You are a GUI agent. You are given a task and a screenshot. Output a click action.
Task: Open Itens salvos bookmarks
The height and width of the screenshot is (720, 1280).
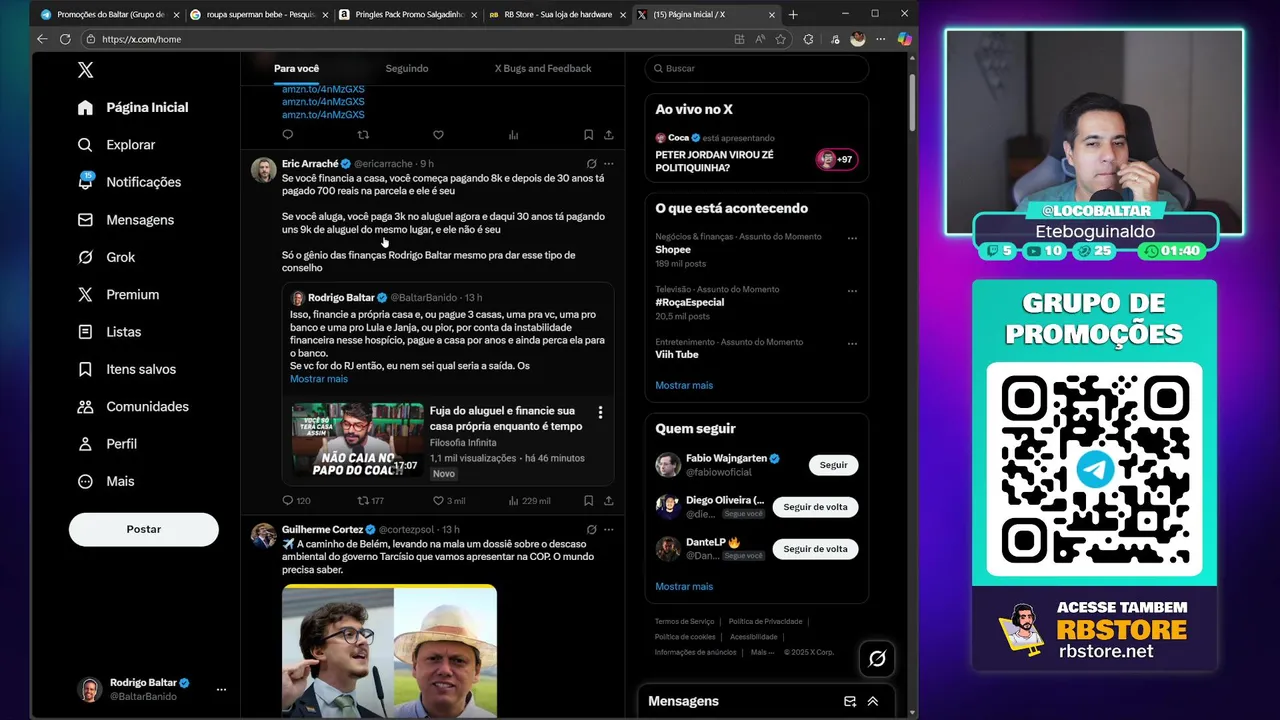click(127, 369)
